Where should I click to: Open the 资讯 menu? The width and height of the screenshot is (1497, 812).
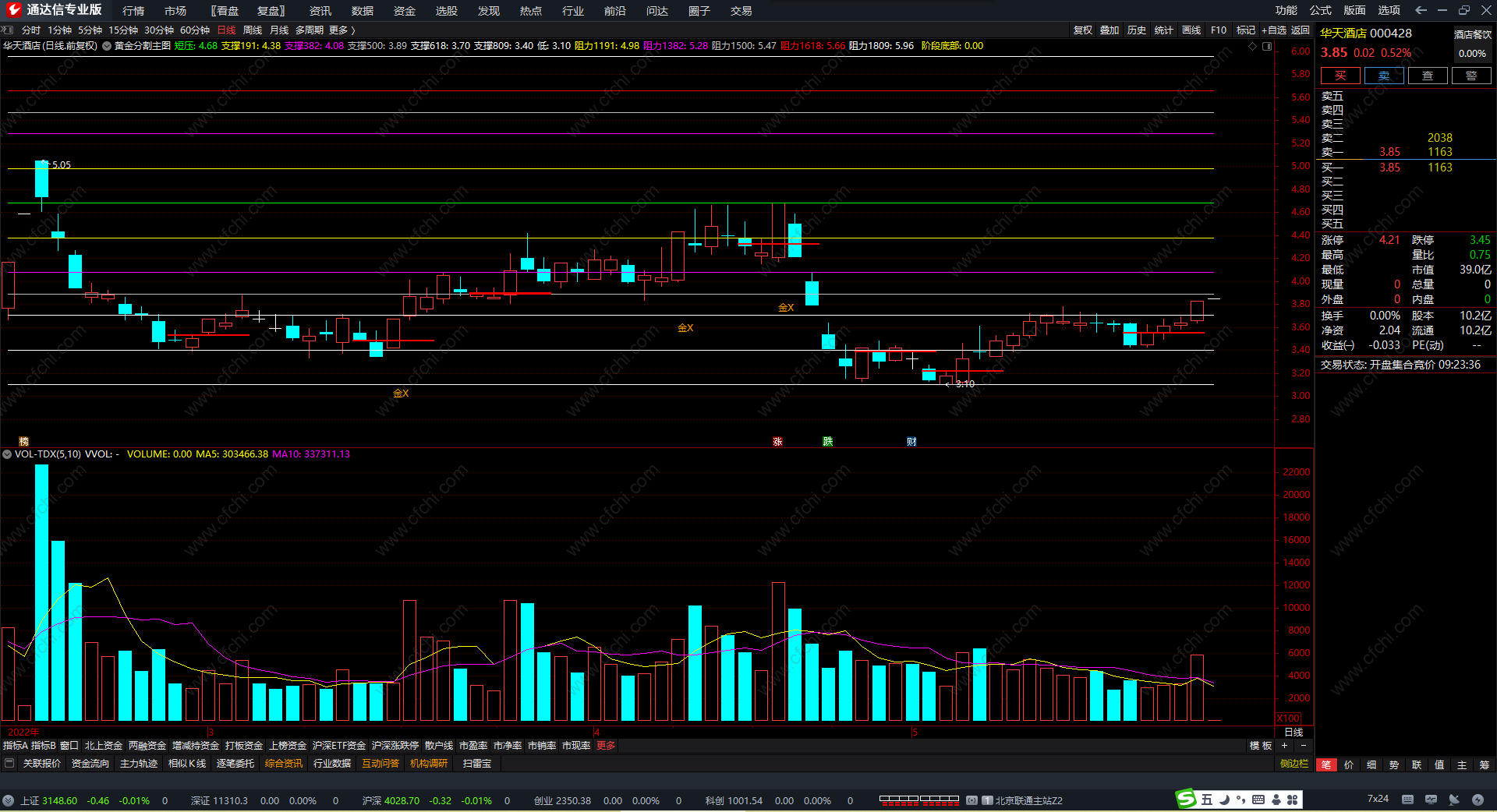pos(320,10)
